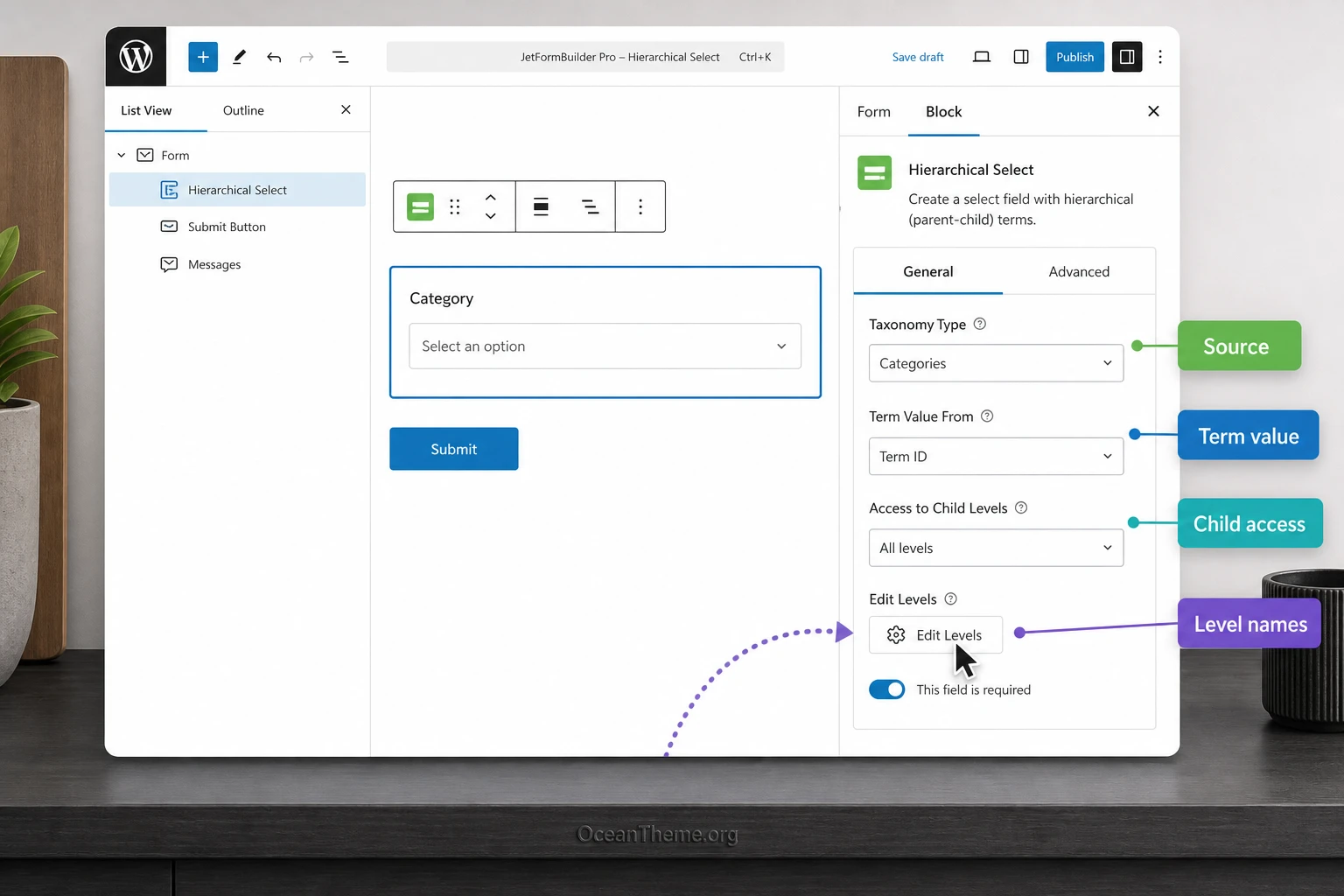Click the green Hierarchical Select block icon in toolbar
This screenshot has height=896, width=1344.
point(421,206)
